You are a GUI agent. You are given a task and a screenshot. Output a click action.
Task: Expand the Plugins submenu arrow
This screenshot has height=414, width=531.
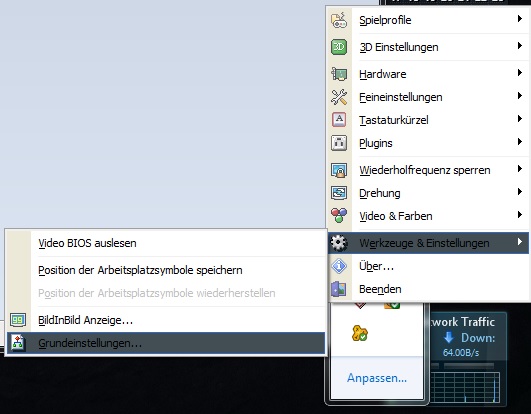519,141
